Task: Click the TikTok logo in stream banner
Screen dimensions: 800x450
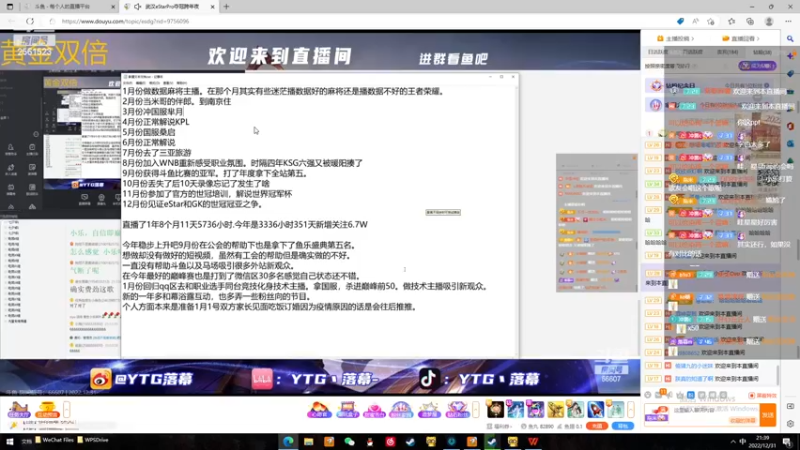Action: 429,379
